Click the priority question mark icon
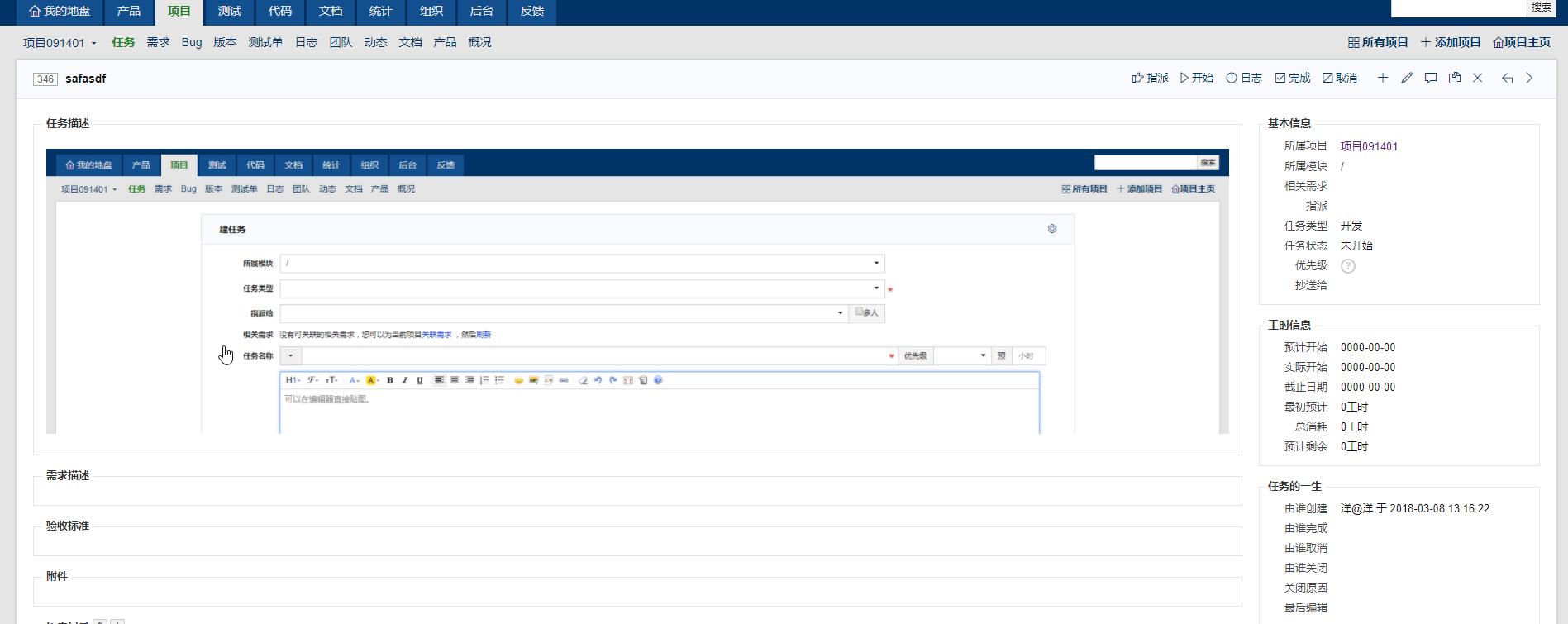Viewport: 1568px width, 624px height. pyautogui.click(x=1348, y=266)
